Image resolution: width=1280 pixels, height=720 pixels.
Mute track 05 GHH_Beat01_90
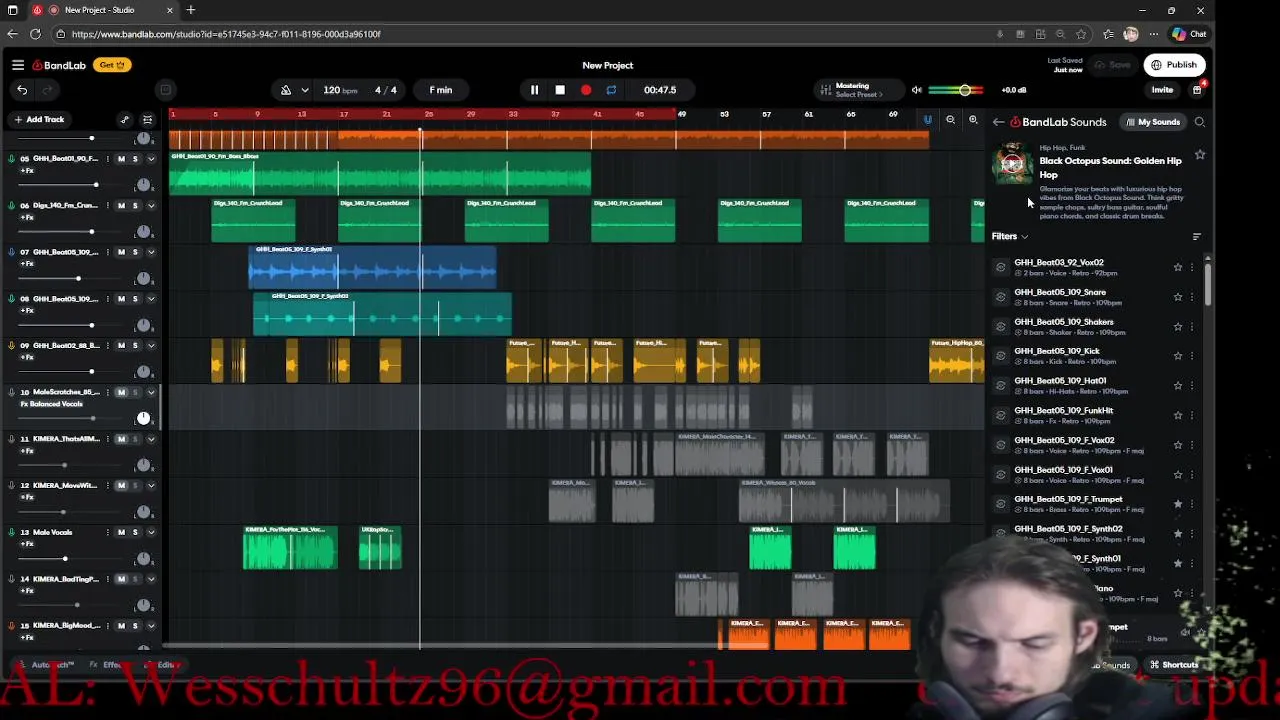click(x=122, y=159)
